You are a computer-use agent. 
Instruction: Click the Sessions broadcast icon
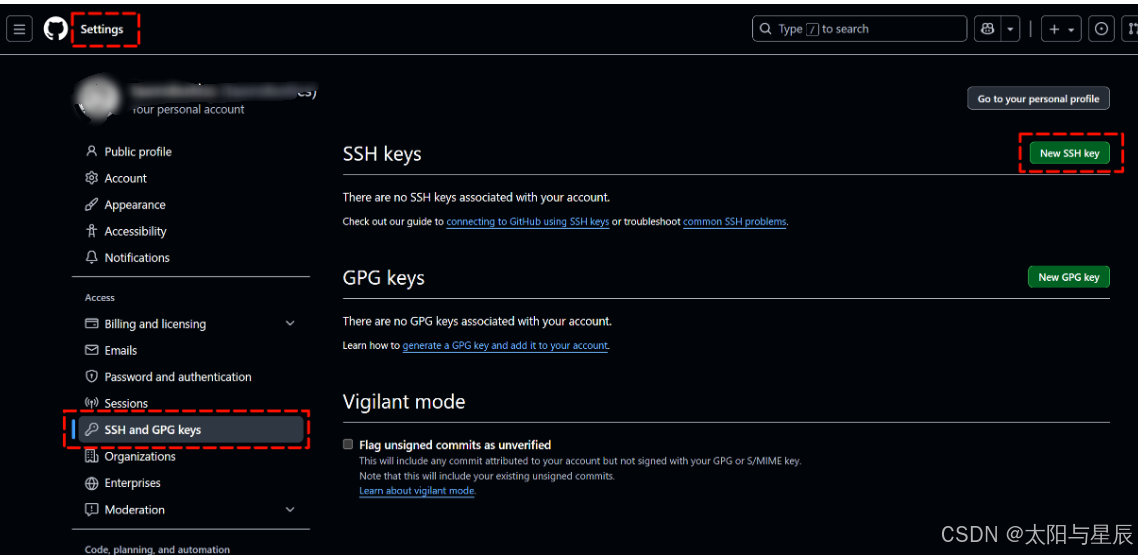91,403
